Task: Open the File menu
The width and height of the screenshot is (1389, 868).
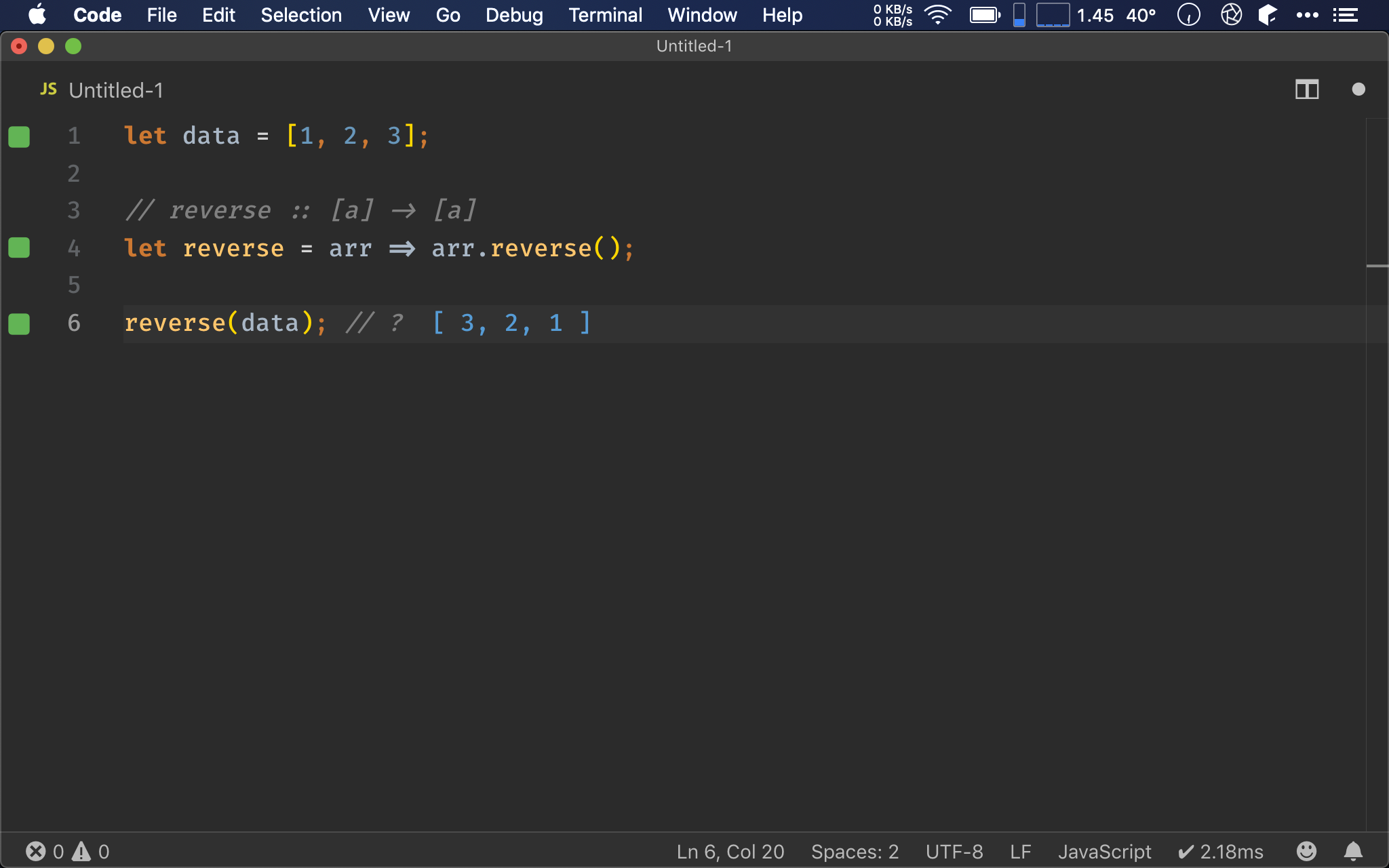Action: tap(161, 15)
